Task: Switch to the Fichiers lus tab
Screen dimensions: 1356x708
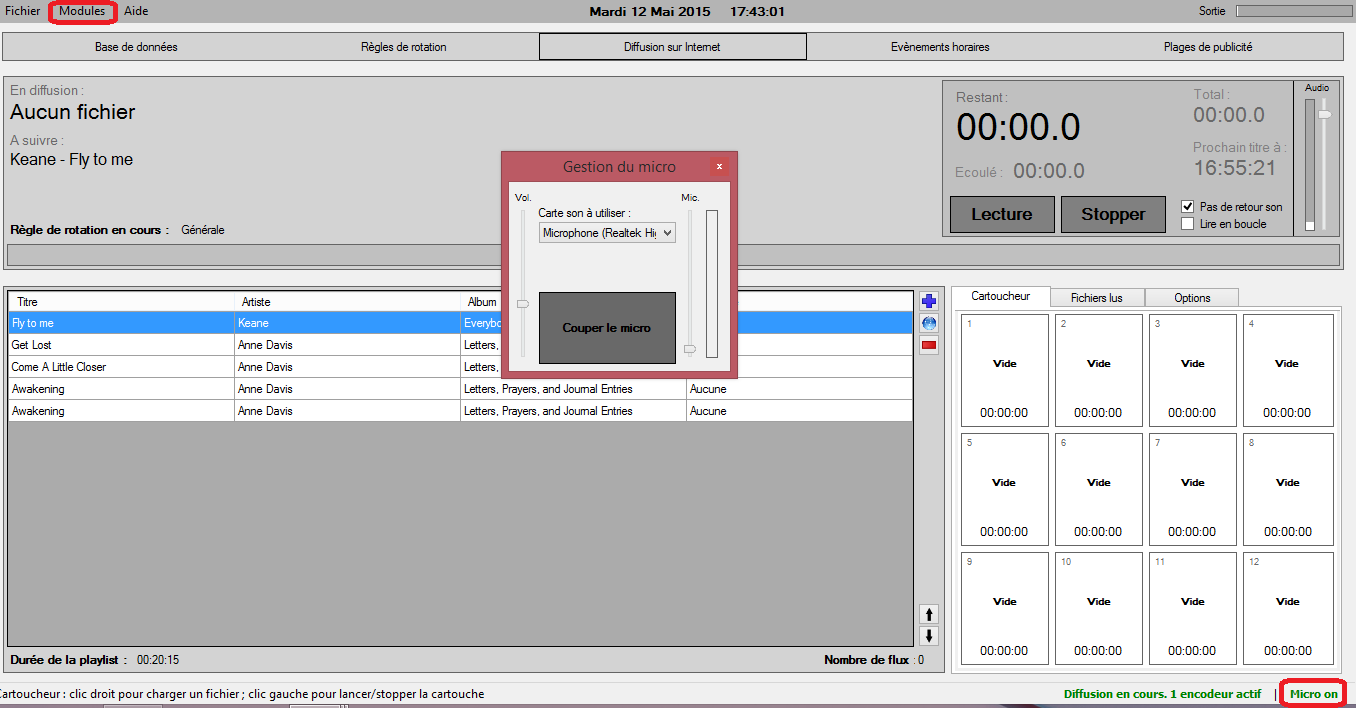Action: pos(1096,298)
